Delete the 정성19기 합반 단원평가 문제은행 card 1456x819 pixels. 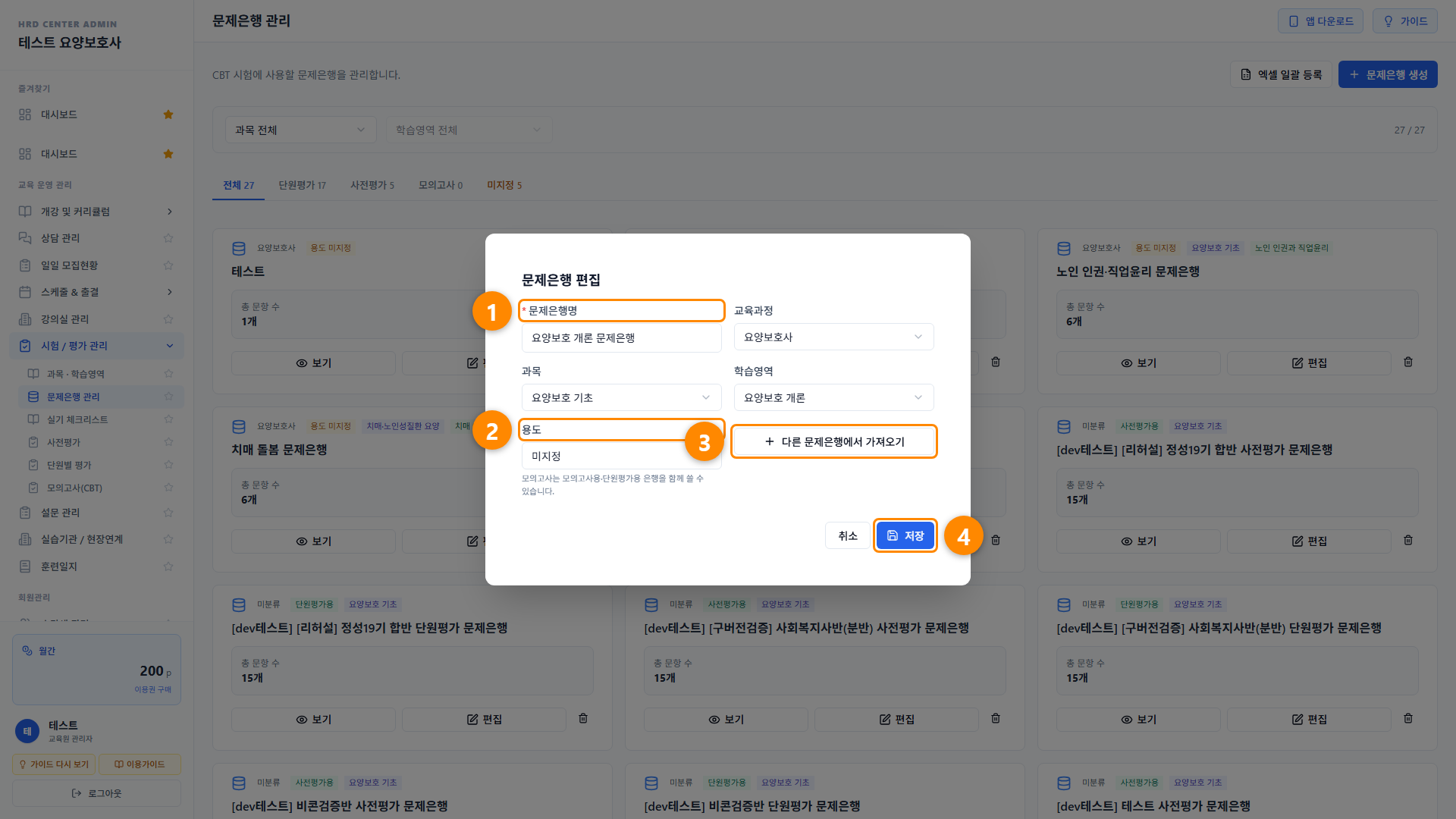pyautogui.click(x=583, y=719)
